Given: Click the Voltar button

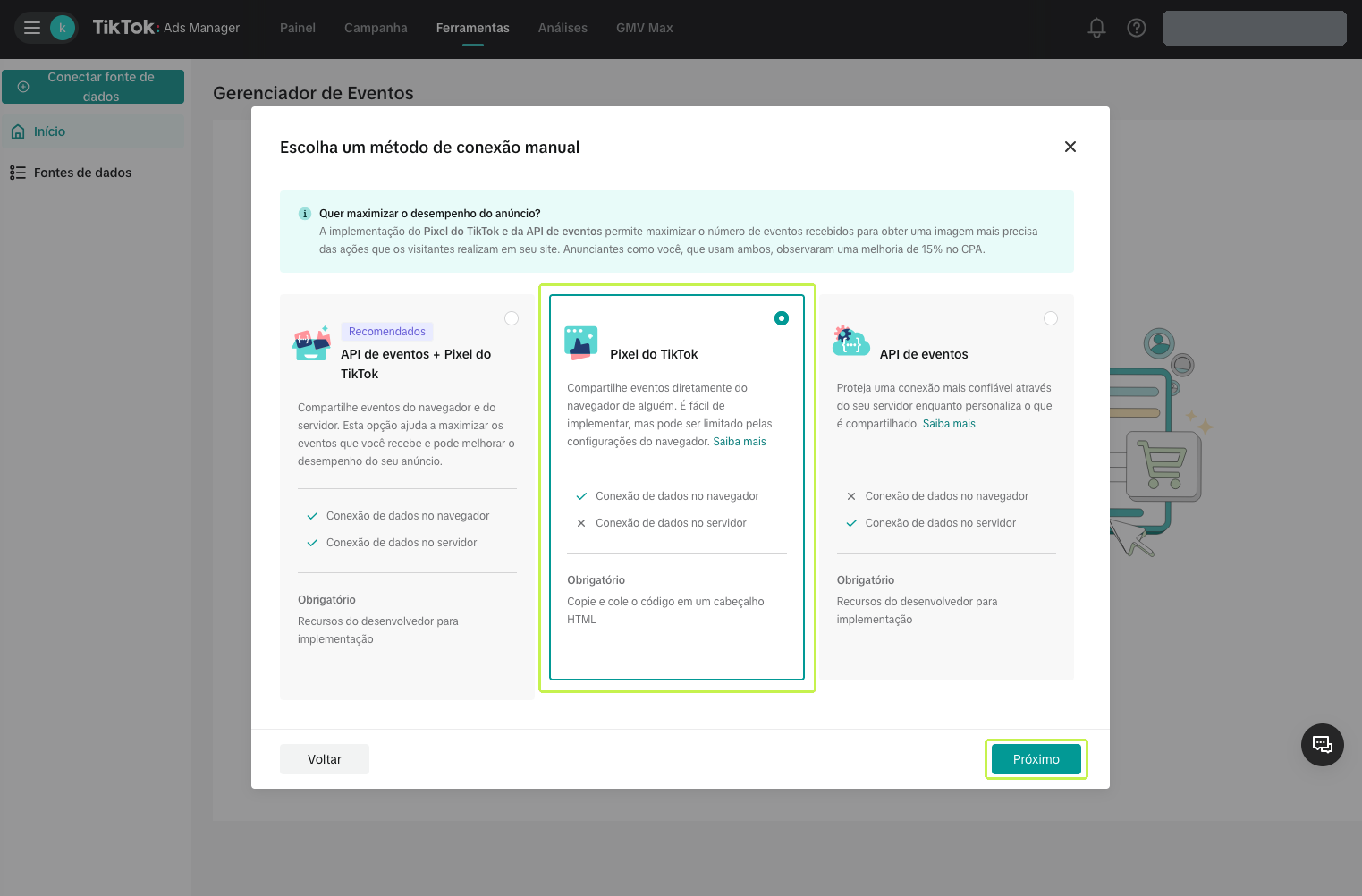Looking at the screenshot, I should pyautogui.click(x=325, y=759).
